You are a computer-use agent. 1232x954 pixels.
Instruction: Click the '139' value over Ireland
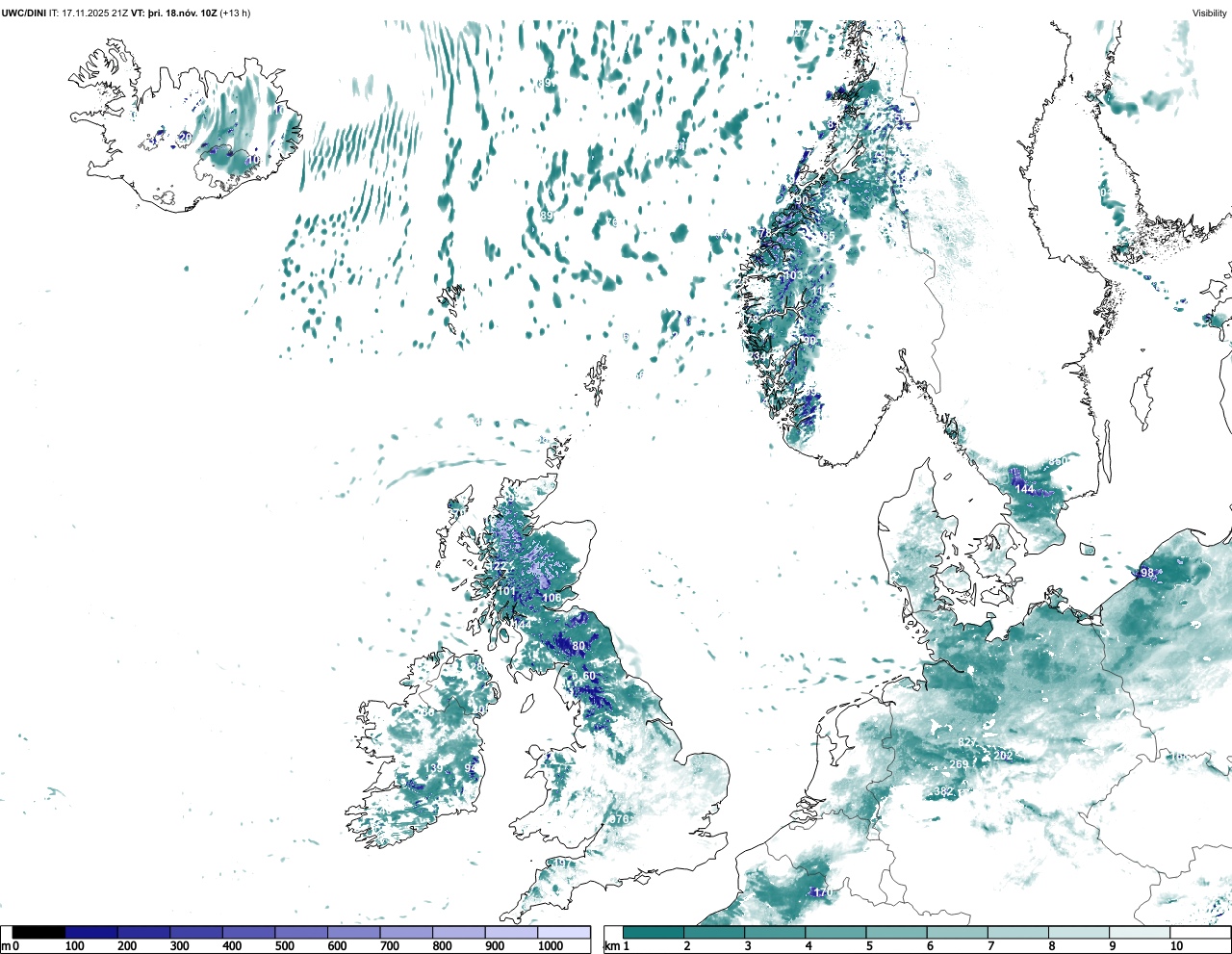point(433,768)
